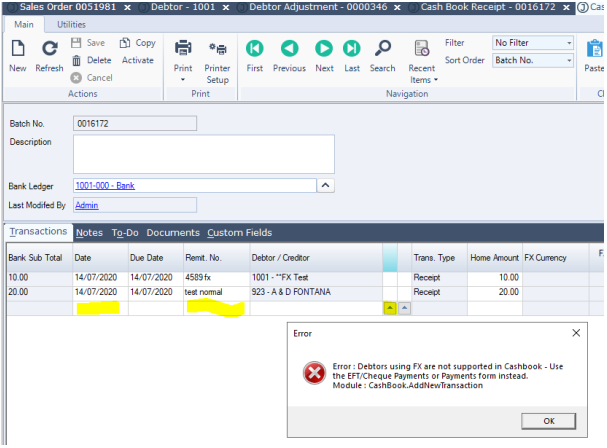This screenshot has width=607, height=448.
Task: Click the 10.00 Home Amount cell
Action: click(495, 277)
